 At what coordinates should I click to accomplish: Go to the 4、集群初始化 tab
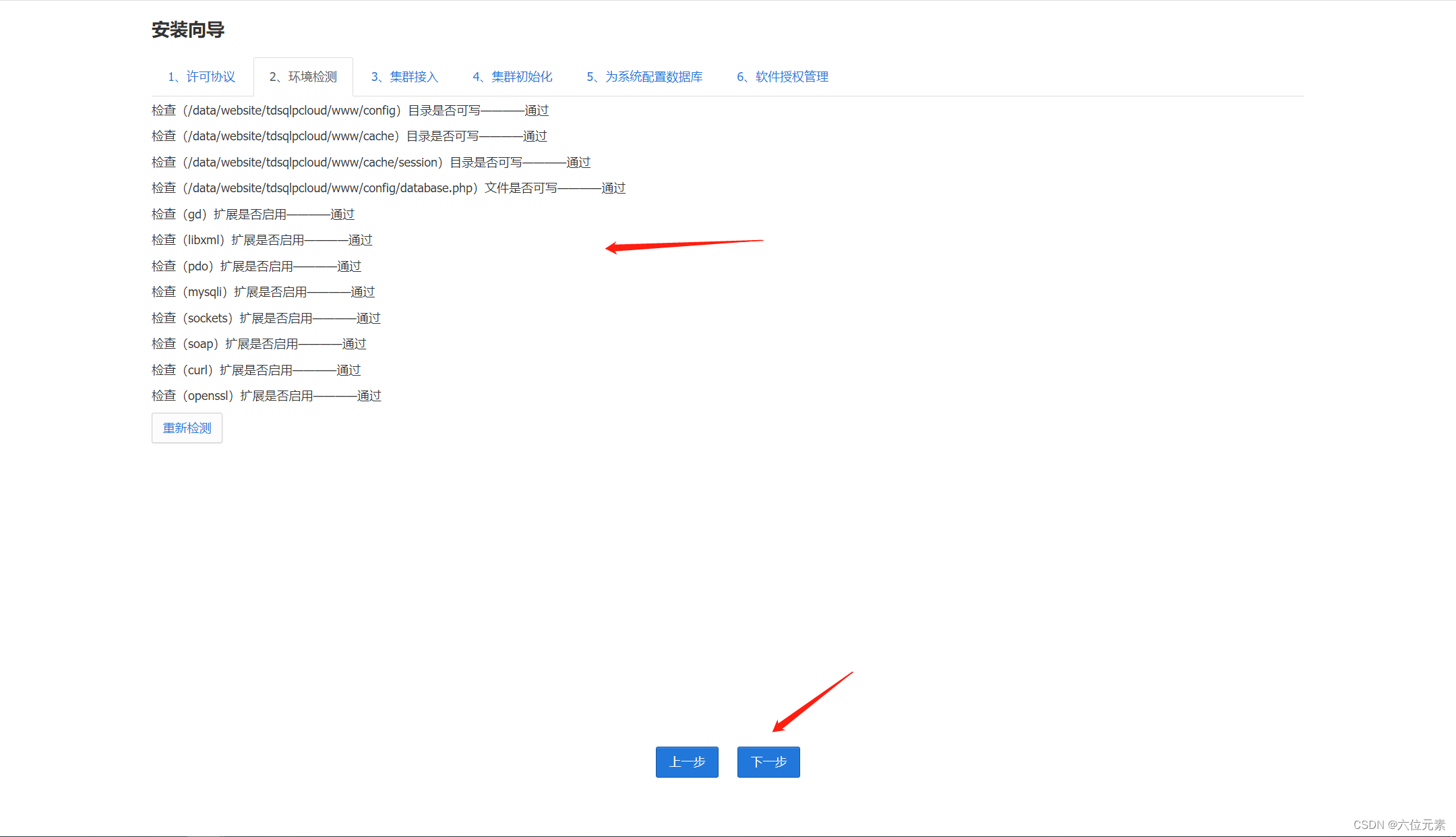(512, 77)
